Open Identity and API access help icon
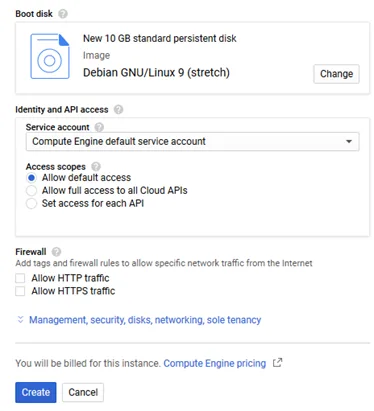Viewport: 374px width, 411px height. pyautogui.click(x=118, y=109)
